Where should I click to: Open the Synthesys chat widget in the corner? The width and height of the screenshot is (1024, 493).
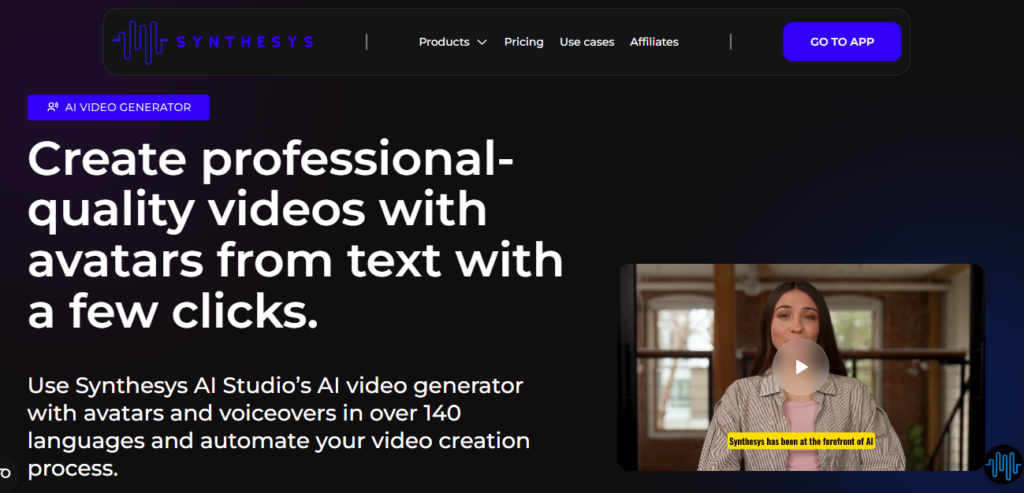(x=1002, y=465)
